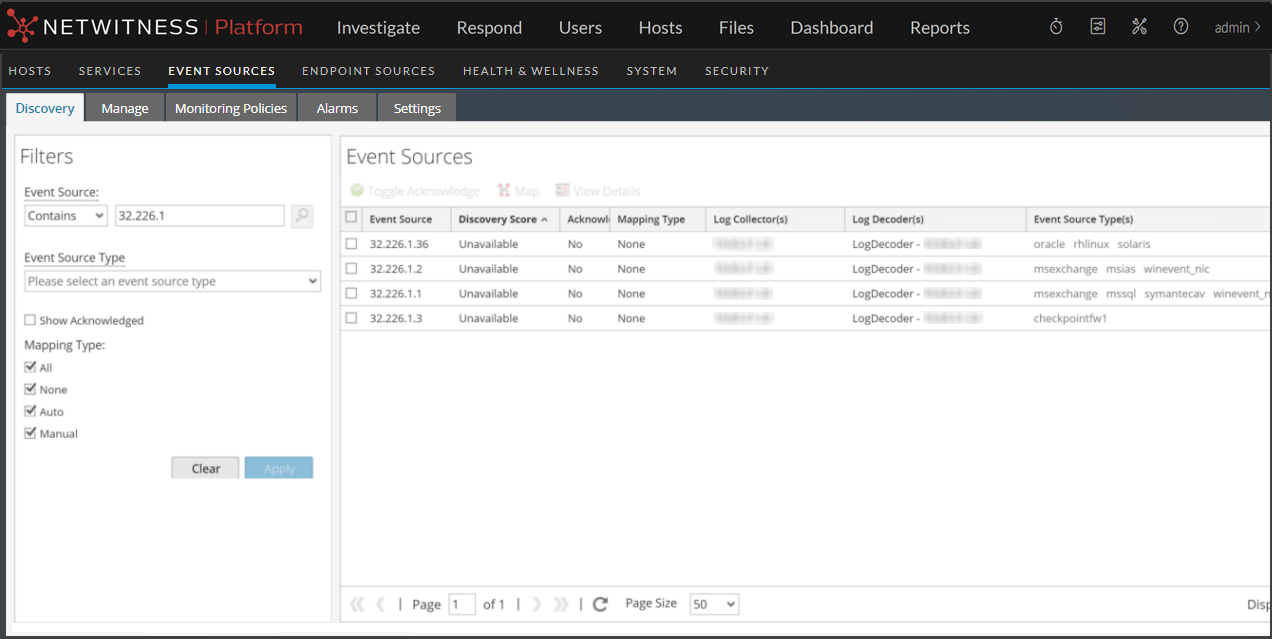1272x639 pixels.
Task: Enable the Show Acknowledged checkbox
Action: [x=31, y=321]
